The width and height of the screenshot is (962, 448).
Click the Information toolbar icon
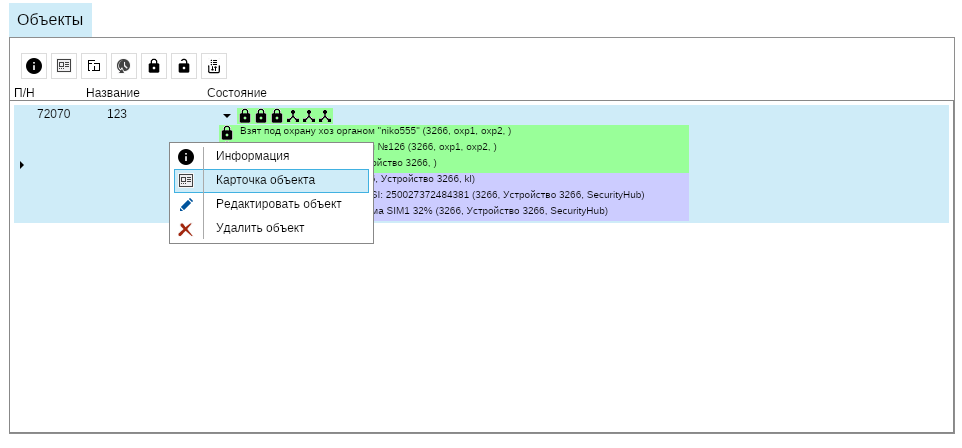[34, 66]
